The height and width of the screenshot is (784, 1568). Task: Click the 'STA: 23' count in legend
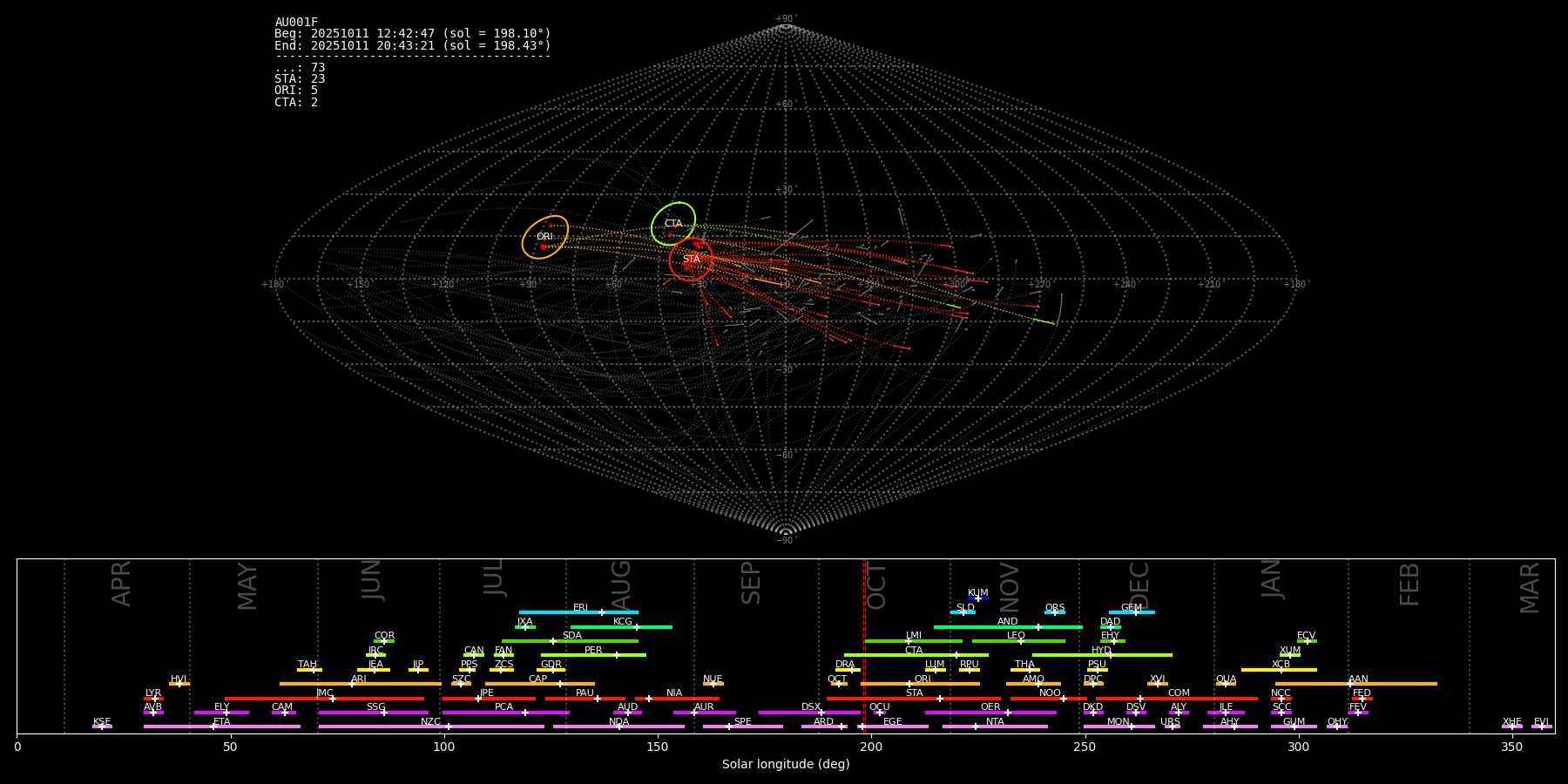pos(300,79)
